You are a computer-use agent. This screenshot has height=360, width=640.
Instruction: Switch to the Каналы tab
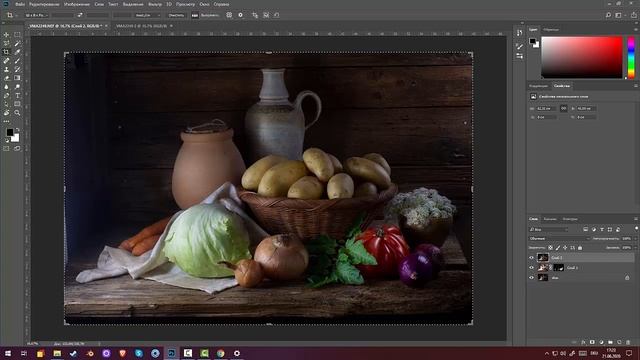tap(550, 219)
